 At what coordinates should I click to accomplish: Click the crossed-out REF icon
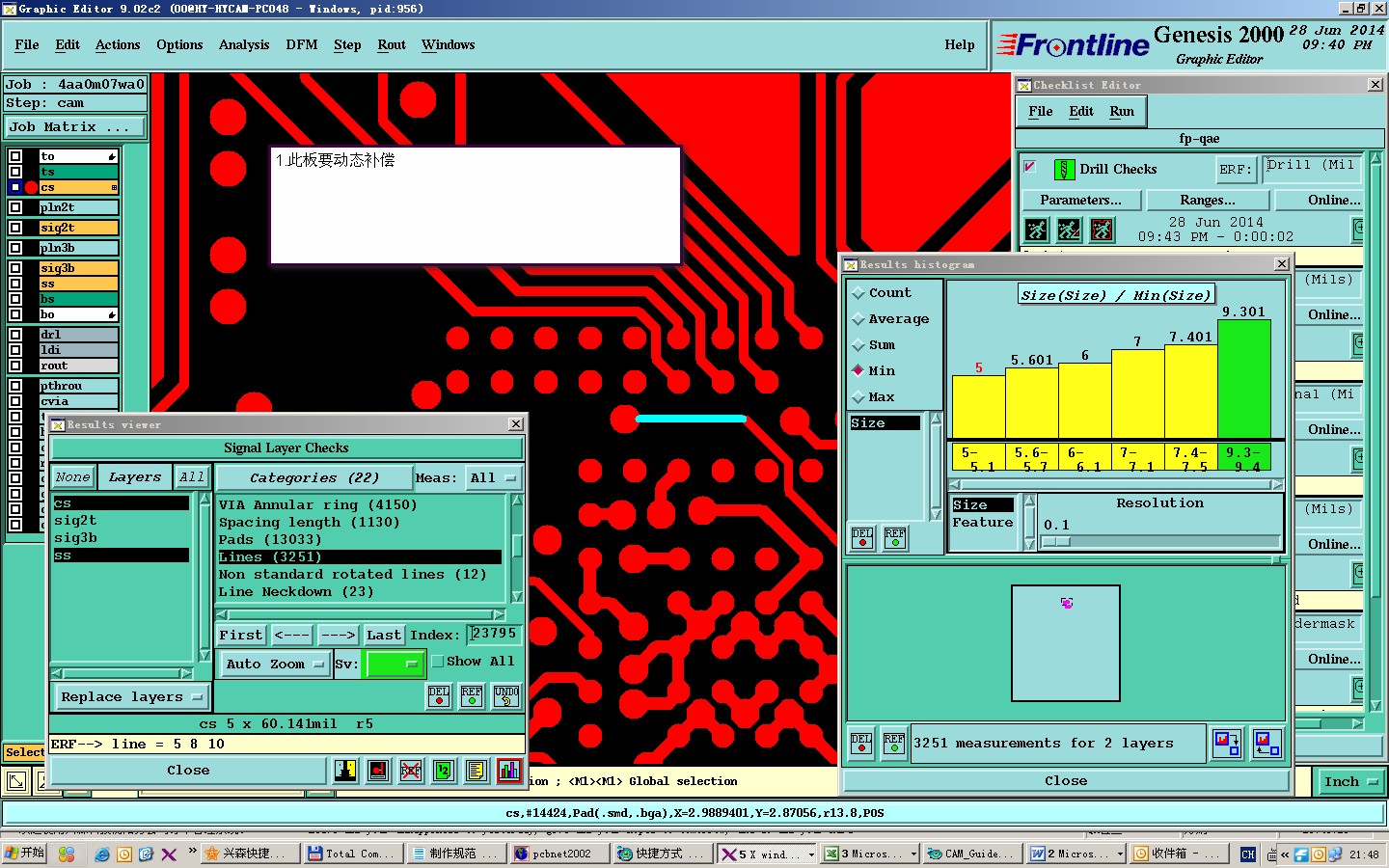pos(411,770)
